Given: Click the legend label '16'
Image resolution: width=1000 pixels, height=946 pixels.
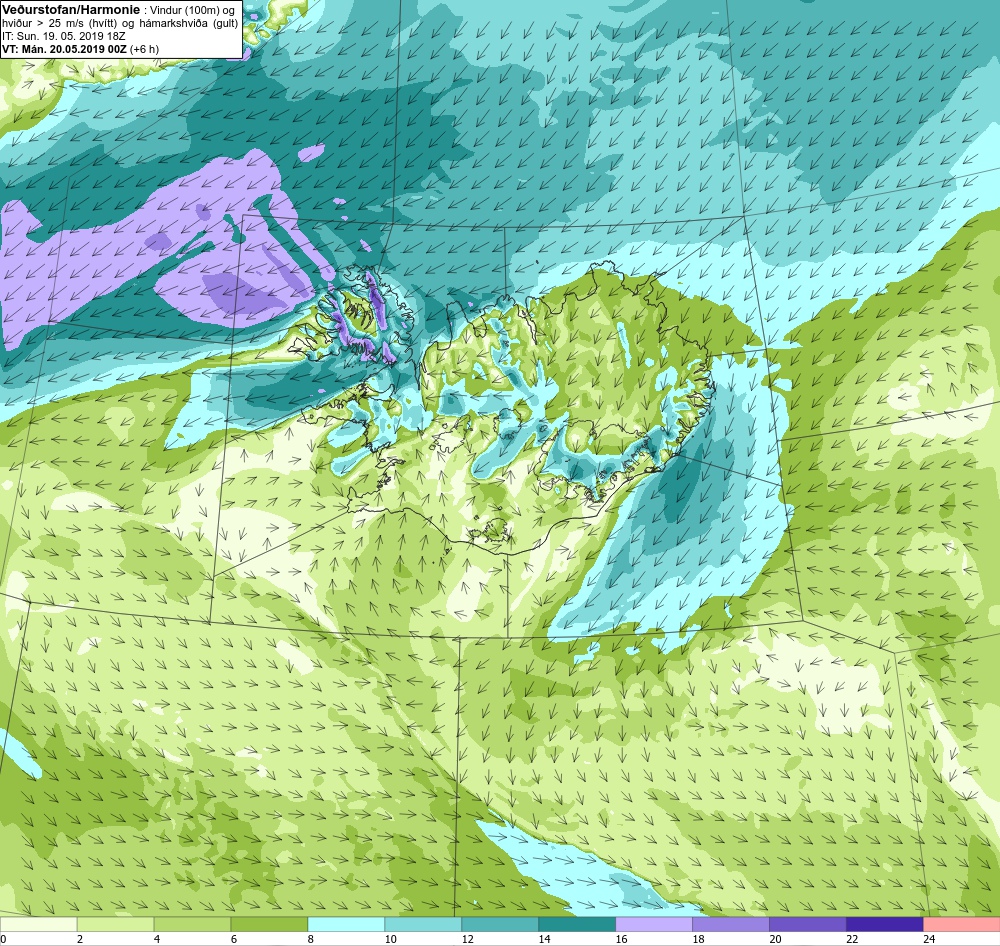Looking at the screenshot, I should [x=622, y=939].
